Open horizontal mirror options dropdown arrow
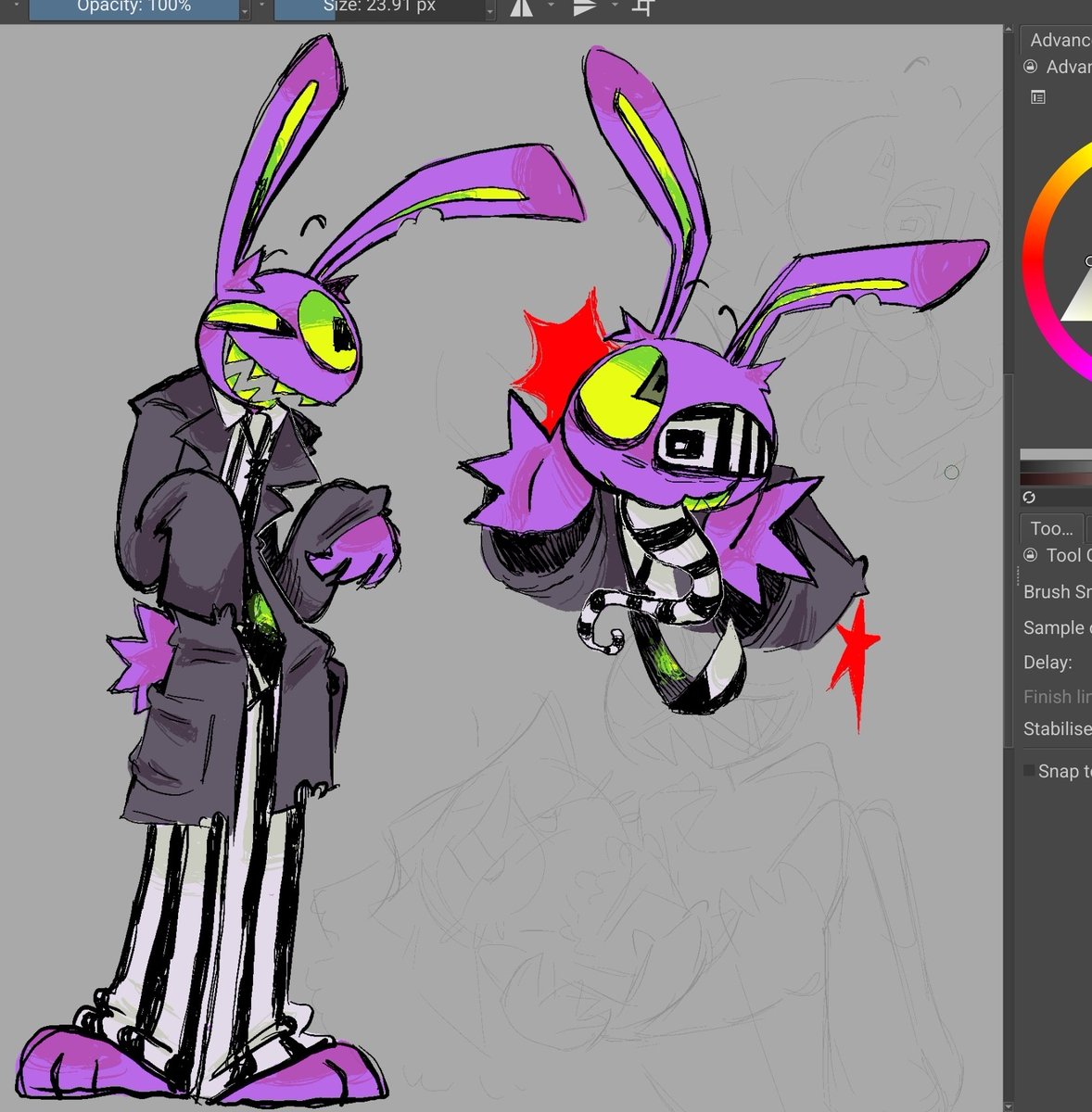 coord(551,6)
